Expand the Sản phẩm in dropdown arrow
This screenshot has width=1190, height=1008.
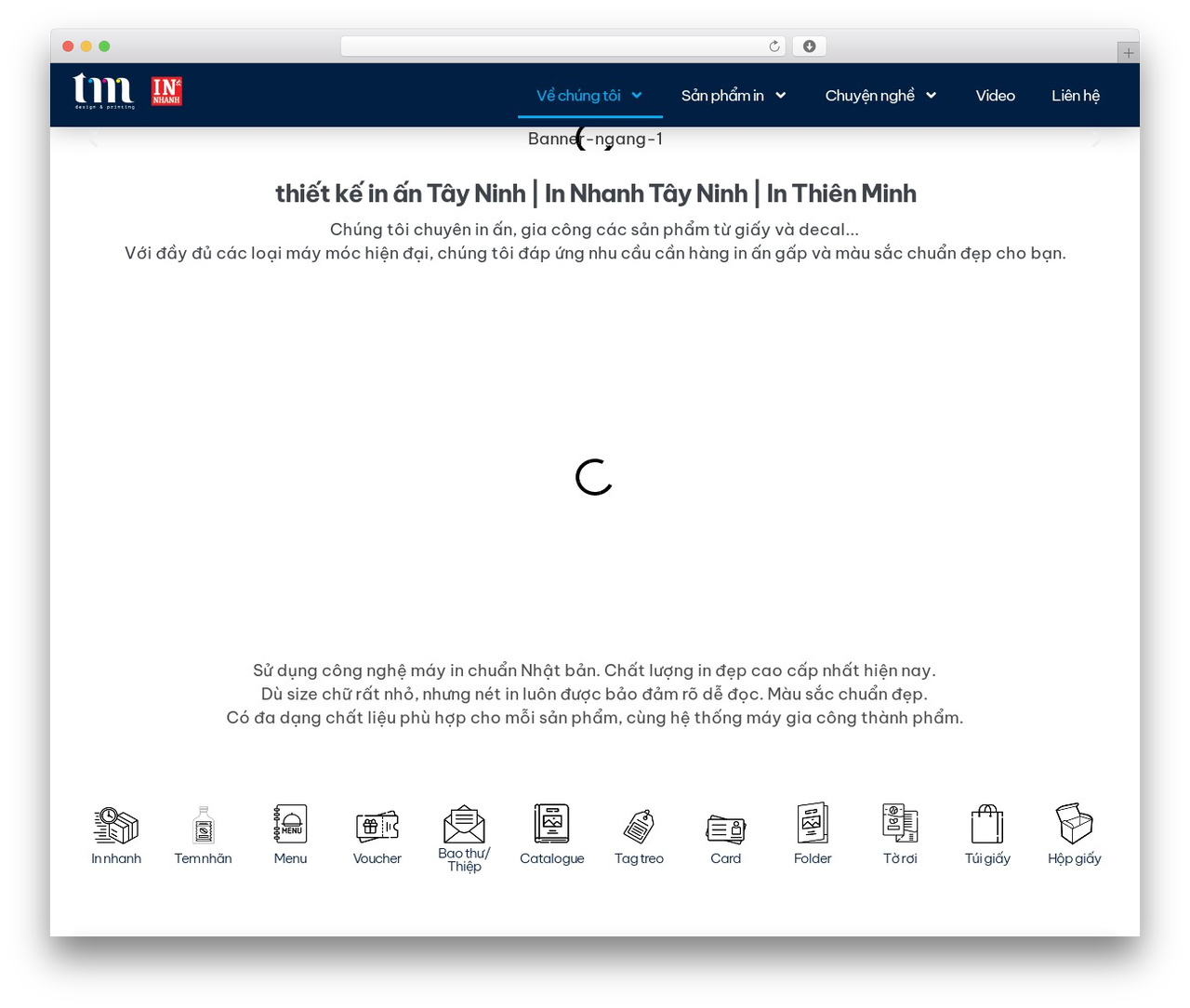click(x=781, y=95)
